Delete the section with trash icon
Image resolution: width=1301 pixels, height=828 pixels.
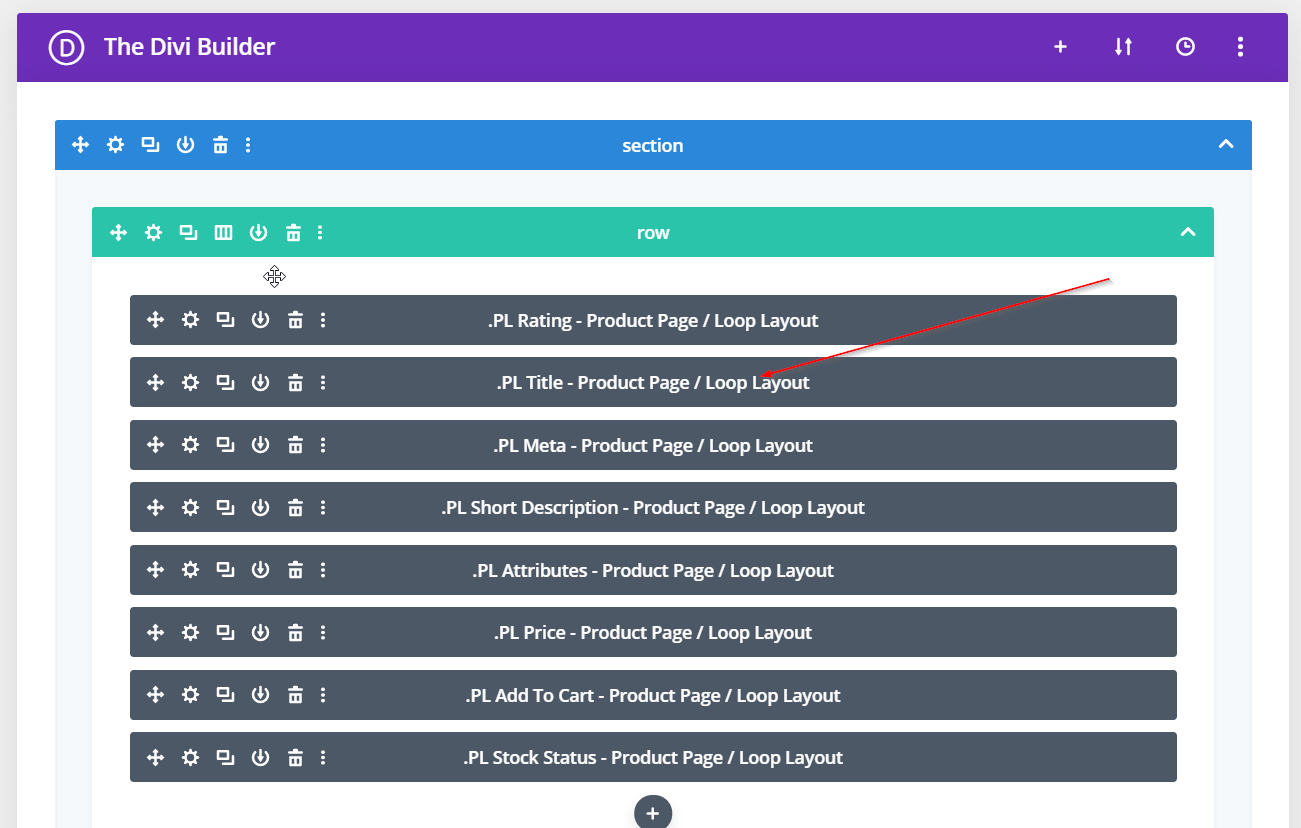pyautogui.click(x=220, y=145)
